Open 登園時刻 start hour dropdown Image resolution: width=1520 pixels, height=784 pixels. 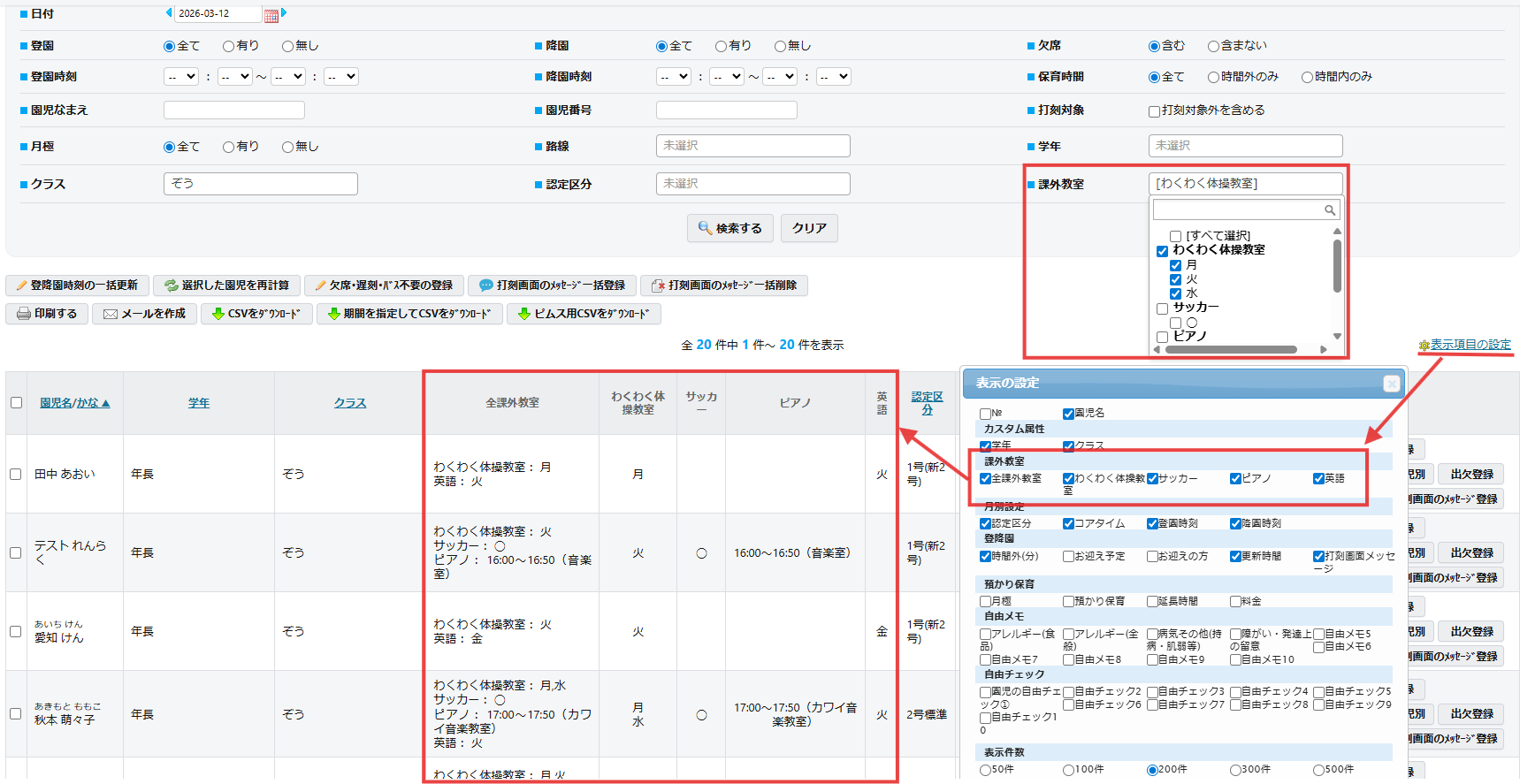[x=181, y=77]
